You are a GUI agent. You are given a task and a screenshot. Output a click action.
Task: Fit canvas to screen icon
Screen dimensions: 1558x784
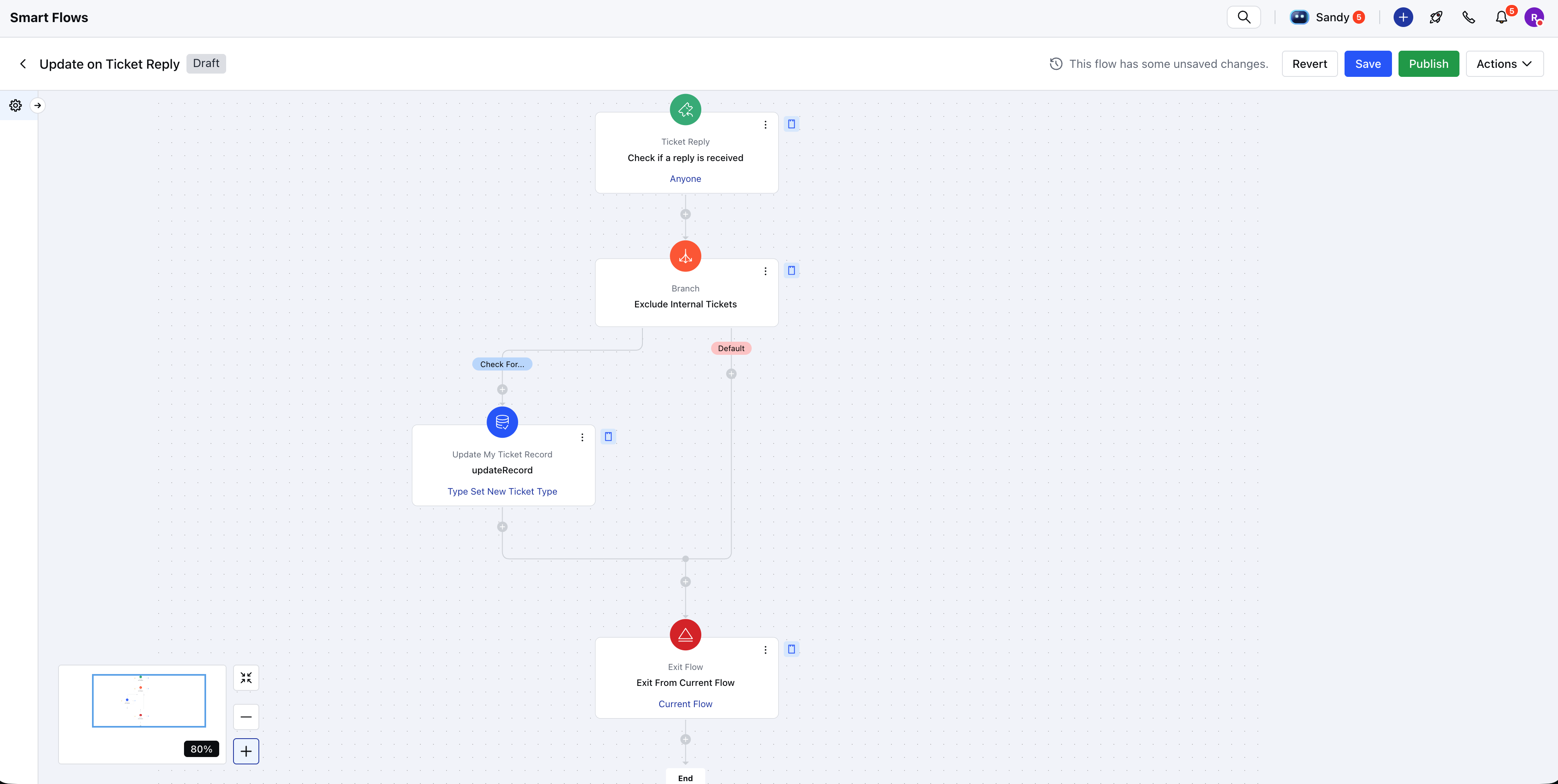coord(246,678)
